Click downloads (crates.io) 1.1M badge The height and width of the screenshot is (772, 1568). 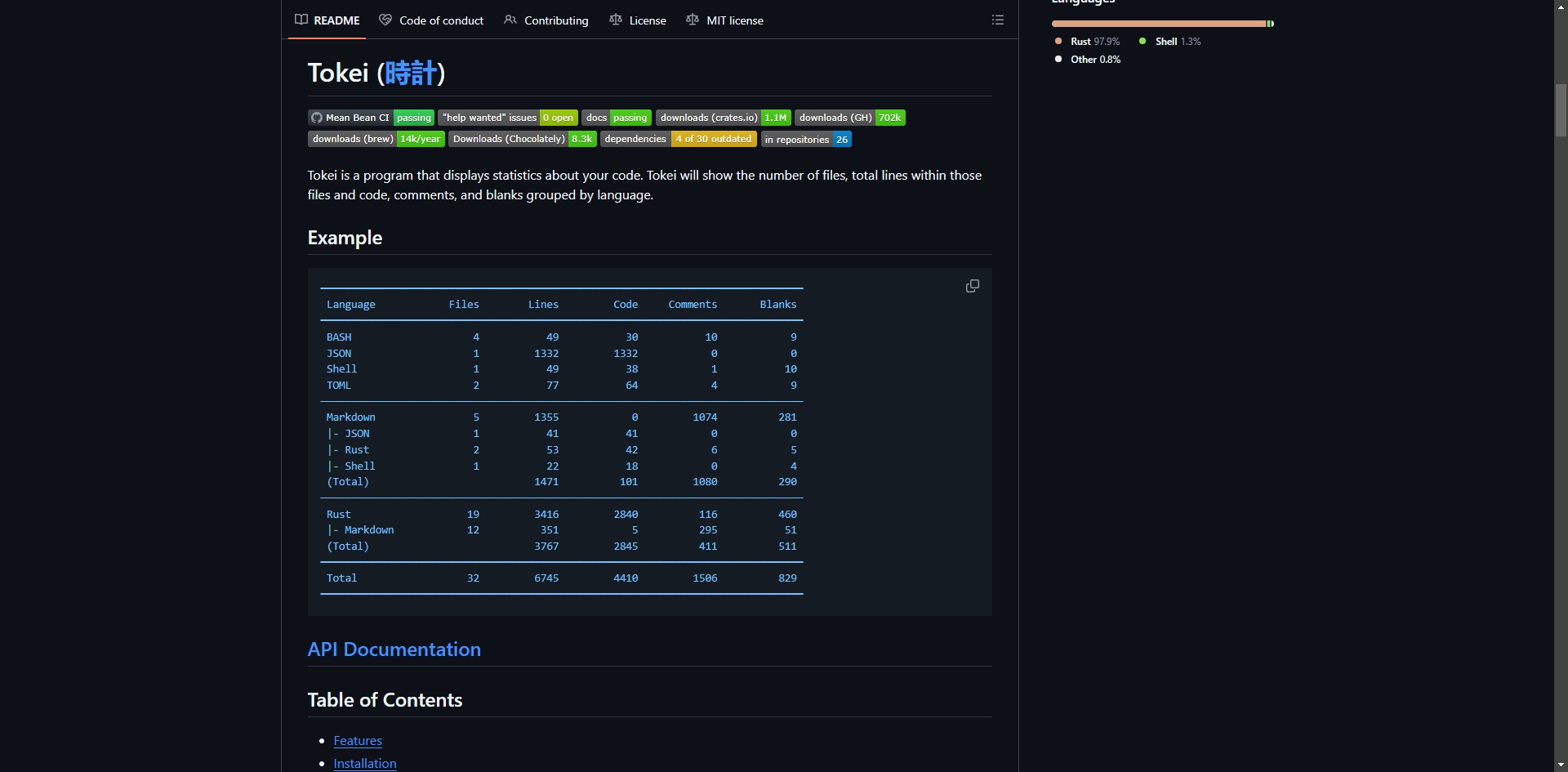(724, 118)
